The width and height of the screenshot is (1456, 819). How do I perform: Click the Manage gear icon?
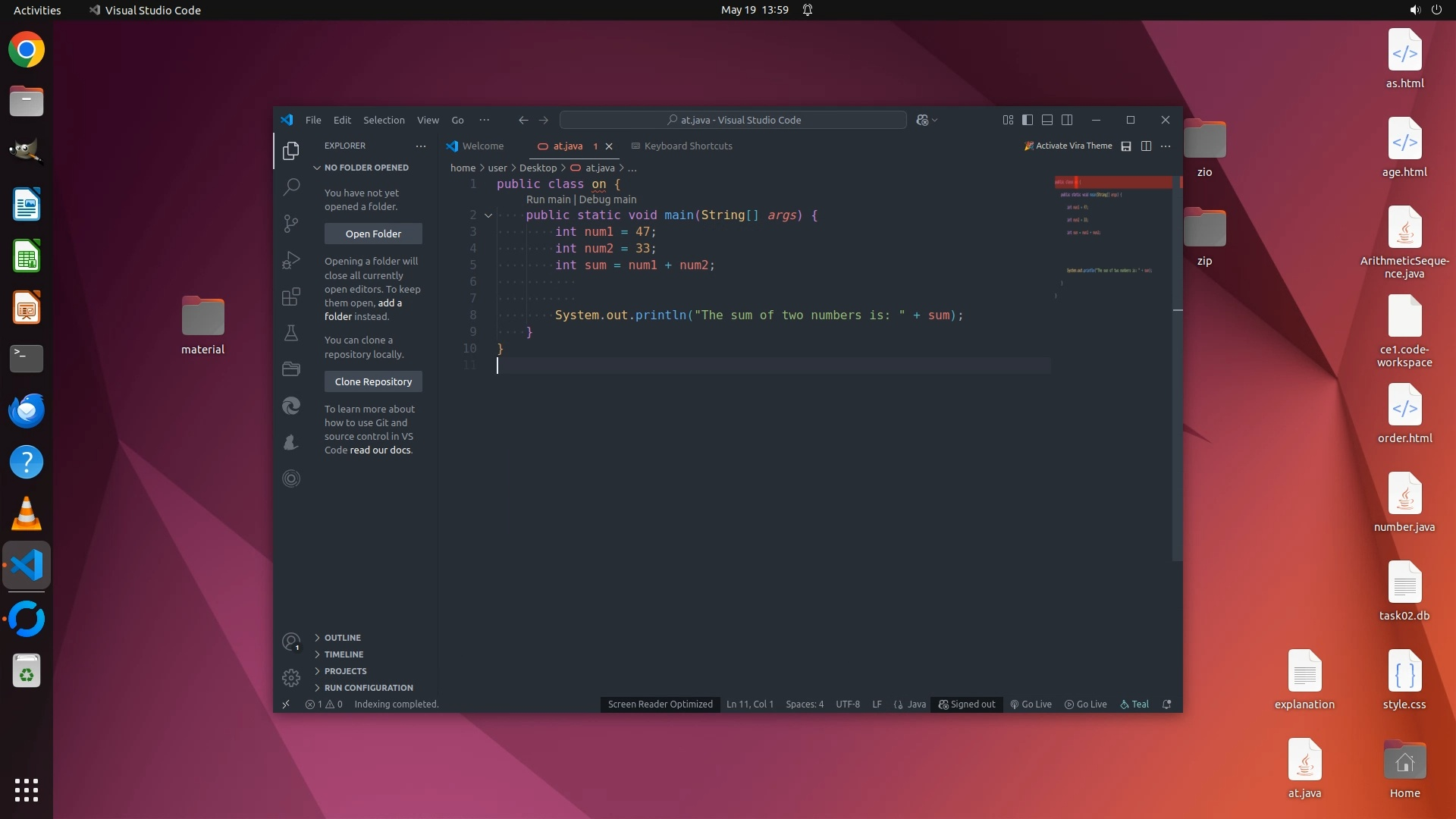click(x=291, y=677)
